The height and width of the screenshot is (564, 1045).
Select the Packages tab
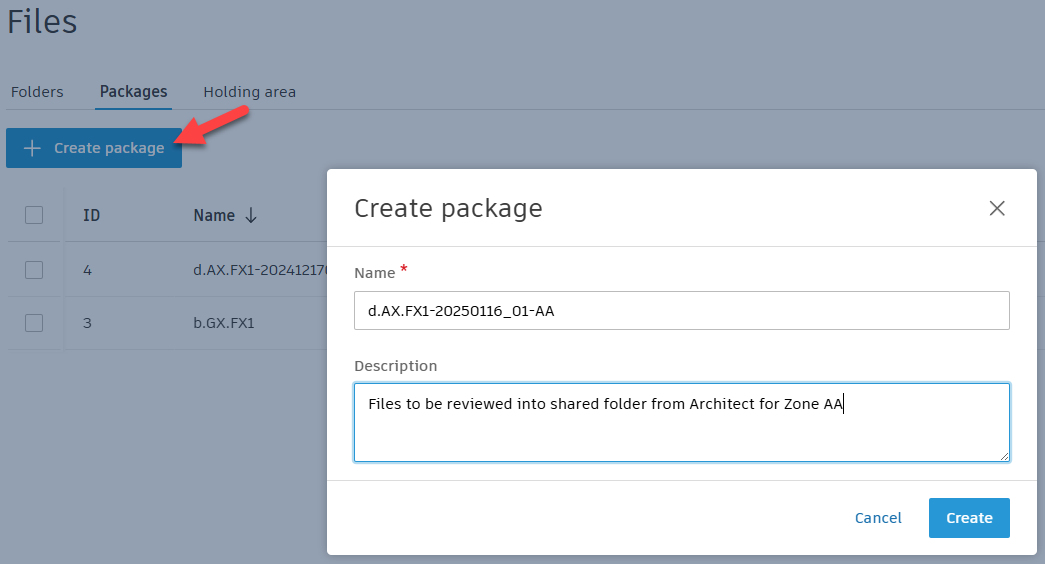133,92
